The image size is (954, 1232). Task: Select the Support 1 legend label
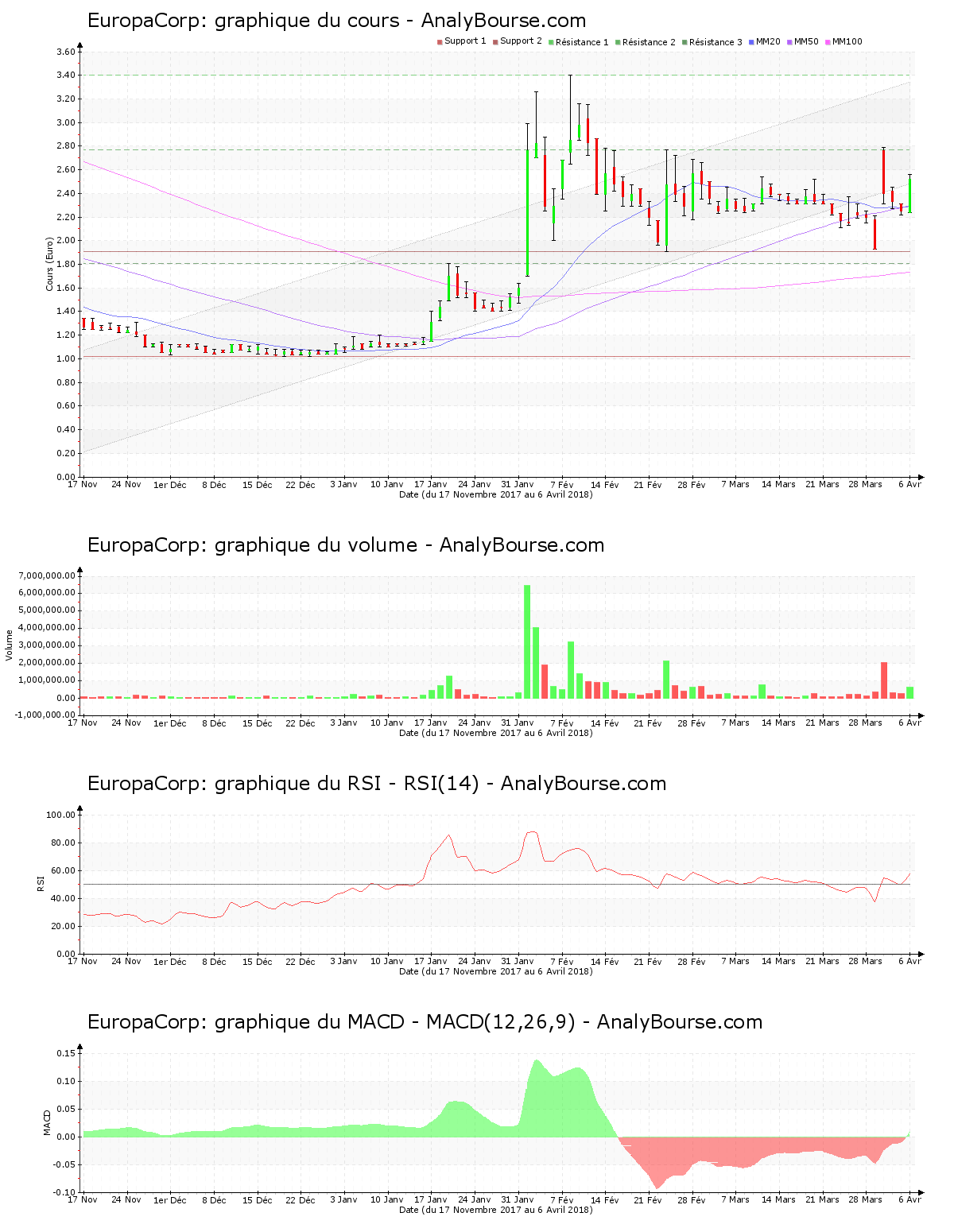(465, 41)
